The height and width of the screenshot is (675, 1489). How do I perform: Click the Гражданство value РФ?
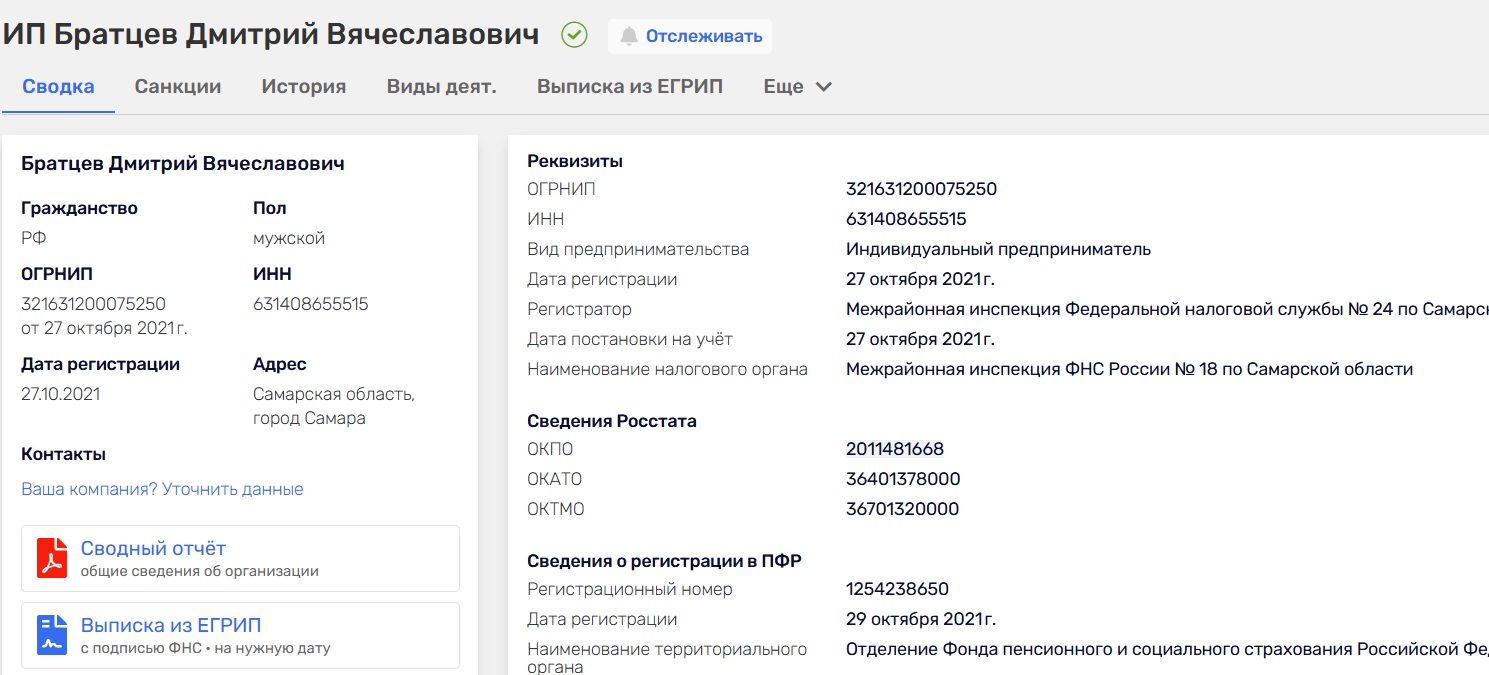point(33,238)
